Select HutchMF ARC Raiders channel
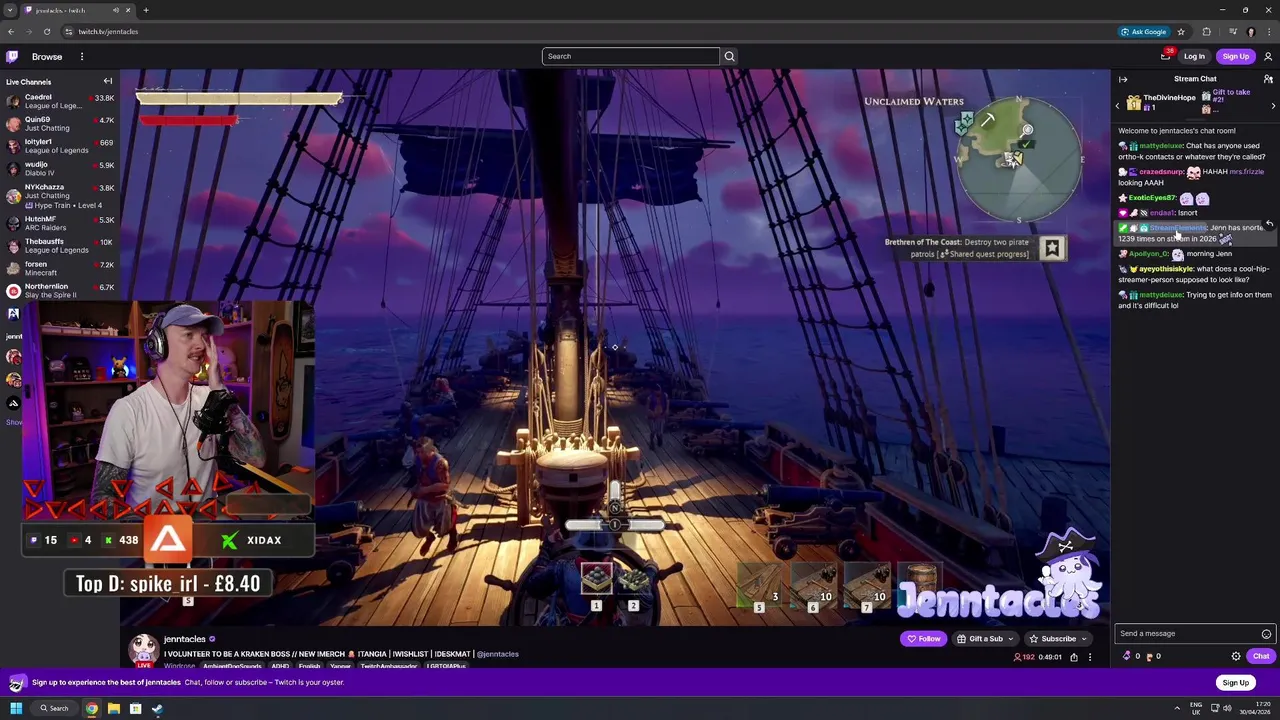This screenshot has width=1280, height=720. 60,223
